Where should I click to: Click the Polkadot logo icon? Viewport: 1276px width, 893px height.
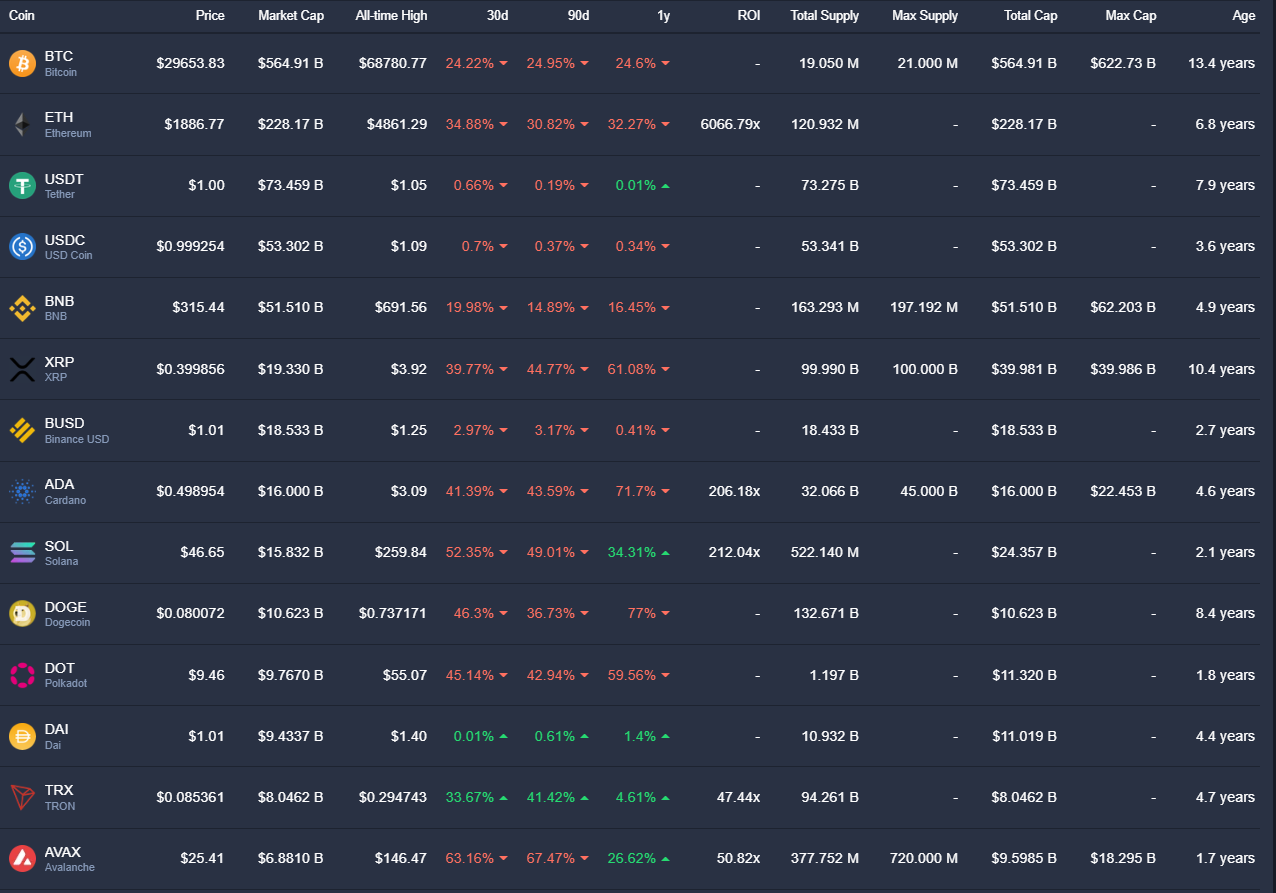(22, 675)
